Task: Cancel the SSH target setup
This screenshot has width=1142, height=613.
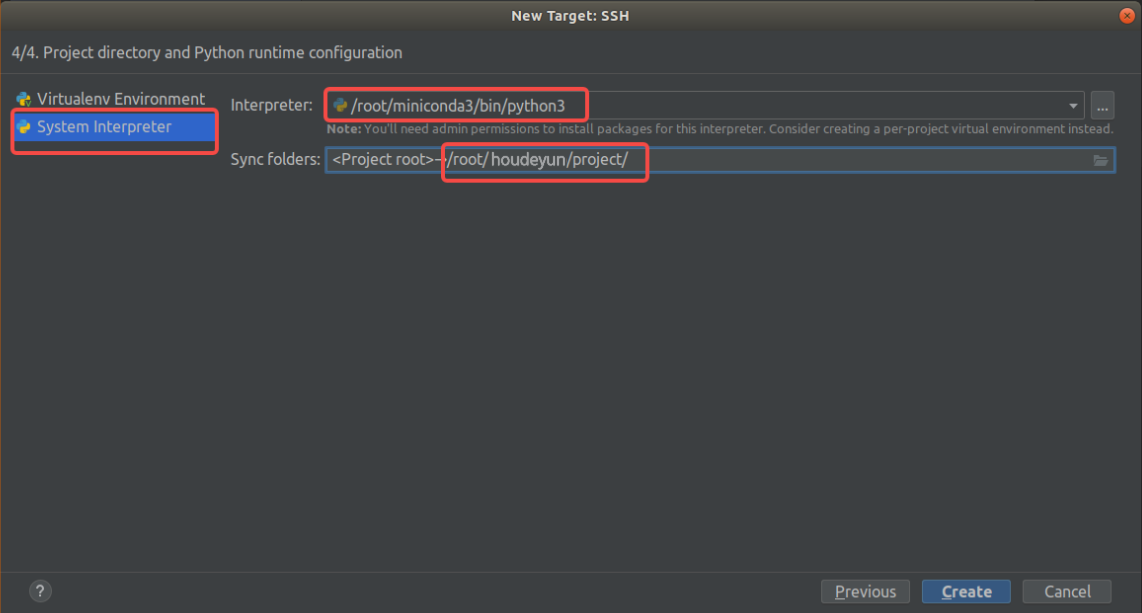Action: [x=1067, y=591]
